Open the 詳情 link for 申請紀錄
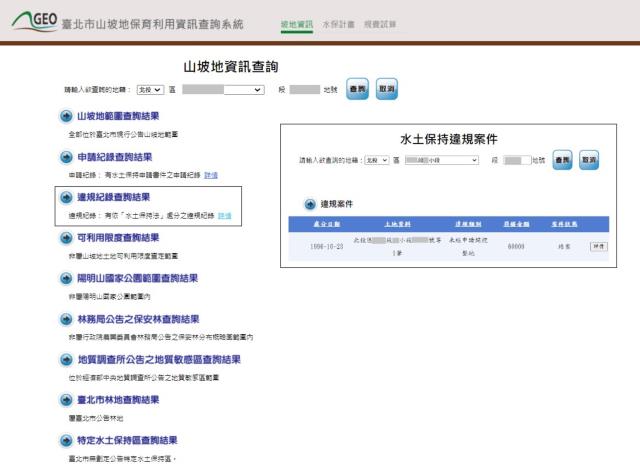This screenshot has width=640, height=470. [211, 175]
